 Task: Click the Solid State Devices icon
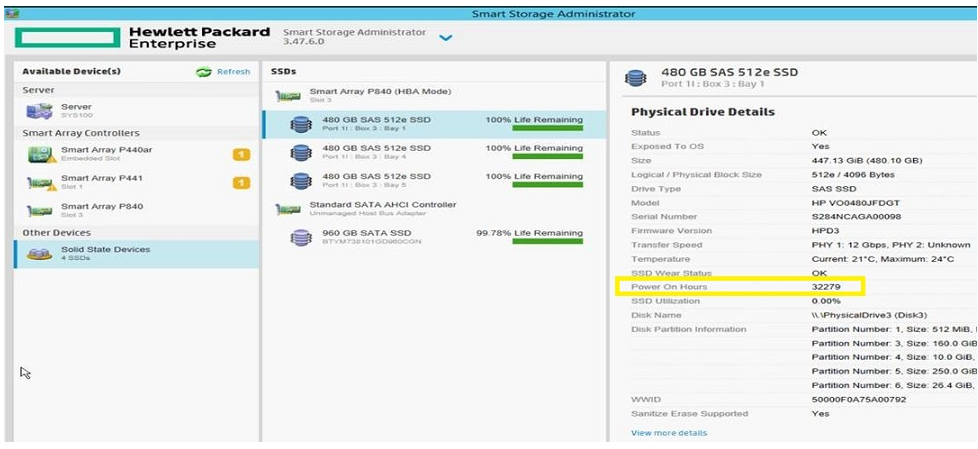(40, 253)
